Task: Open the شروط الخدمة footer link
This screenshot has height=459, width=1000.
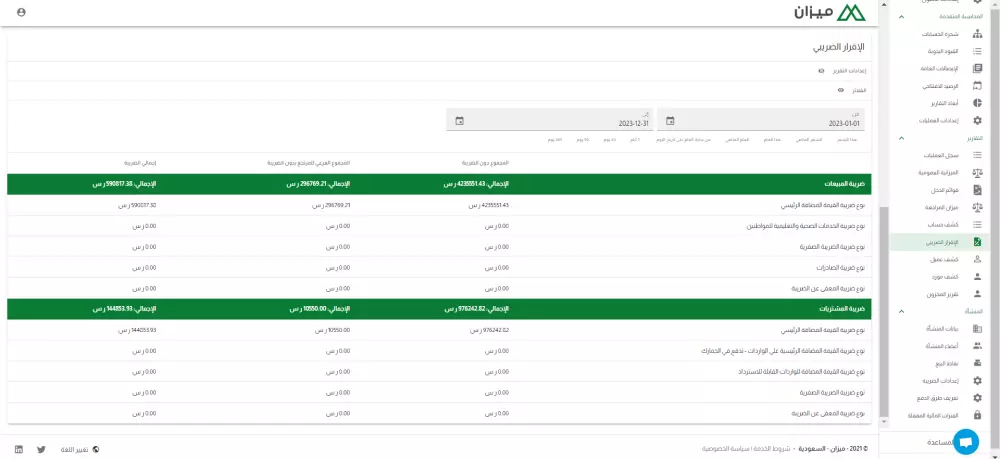Action: 773,449
